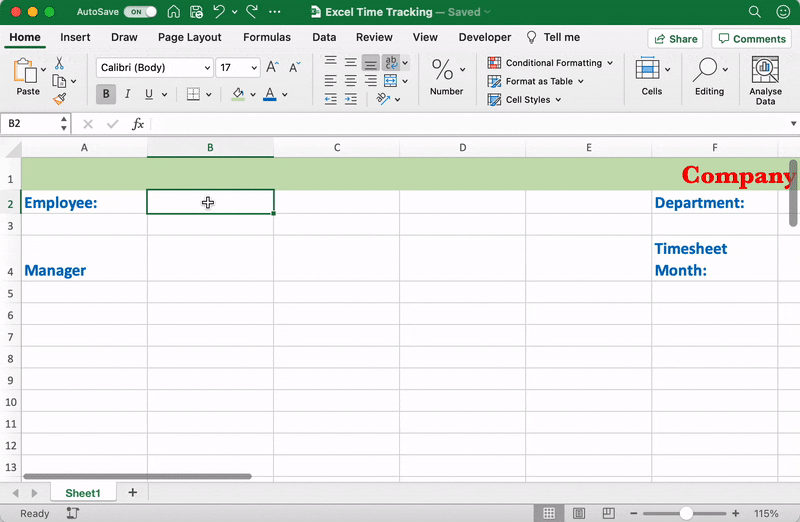Click the Paste clipboard icon
The width and height of the screenshot is (800, 522).
[24, 71]
